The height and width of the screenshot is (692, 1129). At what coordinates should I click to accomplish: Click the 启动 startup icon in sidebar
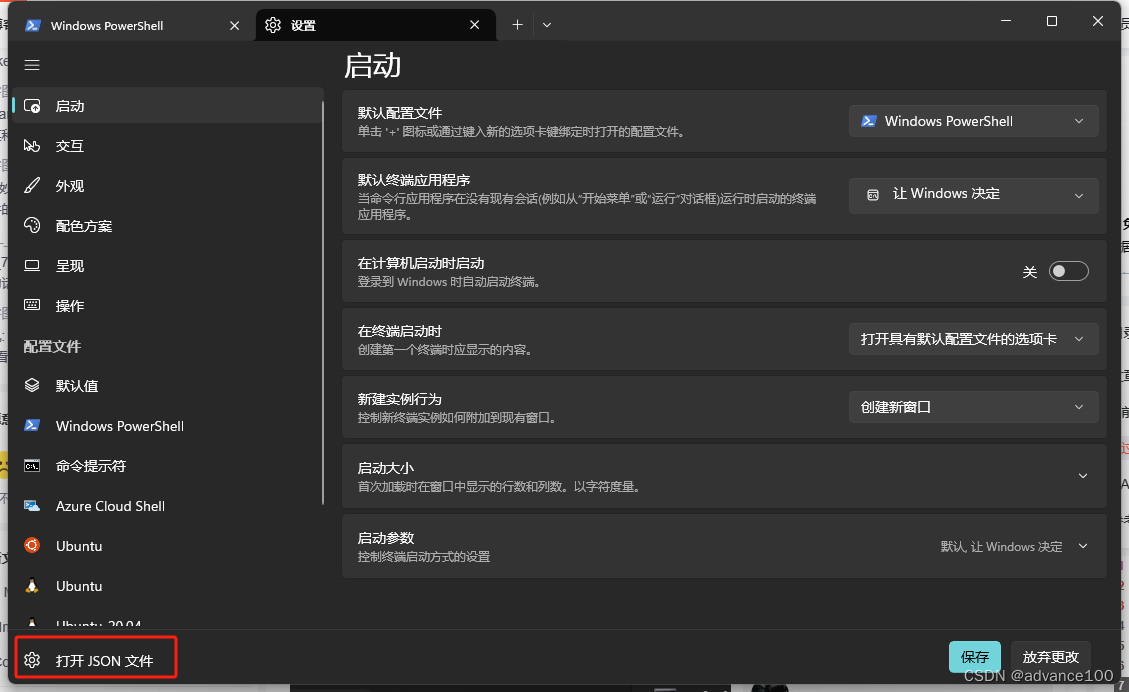pos(32,106)
